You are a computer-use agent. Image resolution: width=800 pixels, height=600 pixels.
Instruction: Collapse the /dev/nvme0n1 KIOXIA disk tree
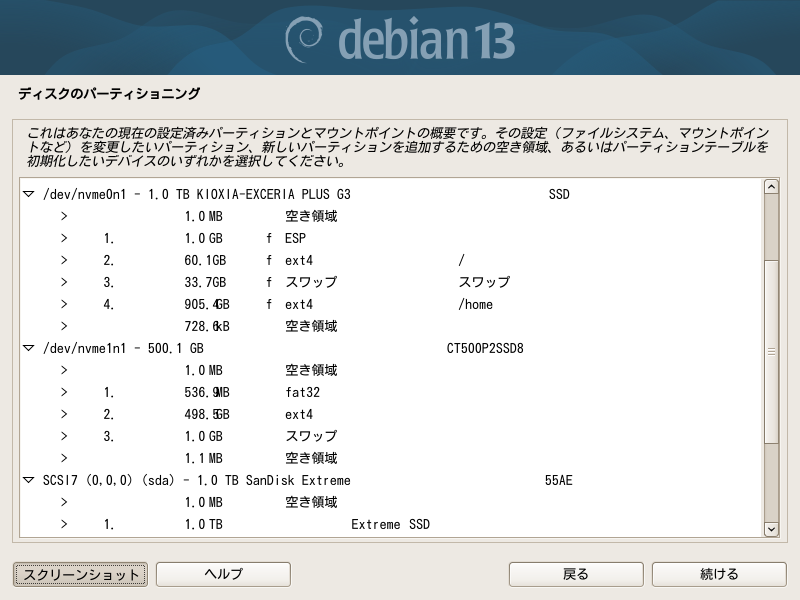[29, 194]
